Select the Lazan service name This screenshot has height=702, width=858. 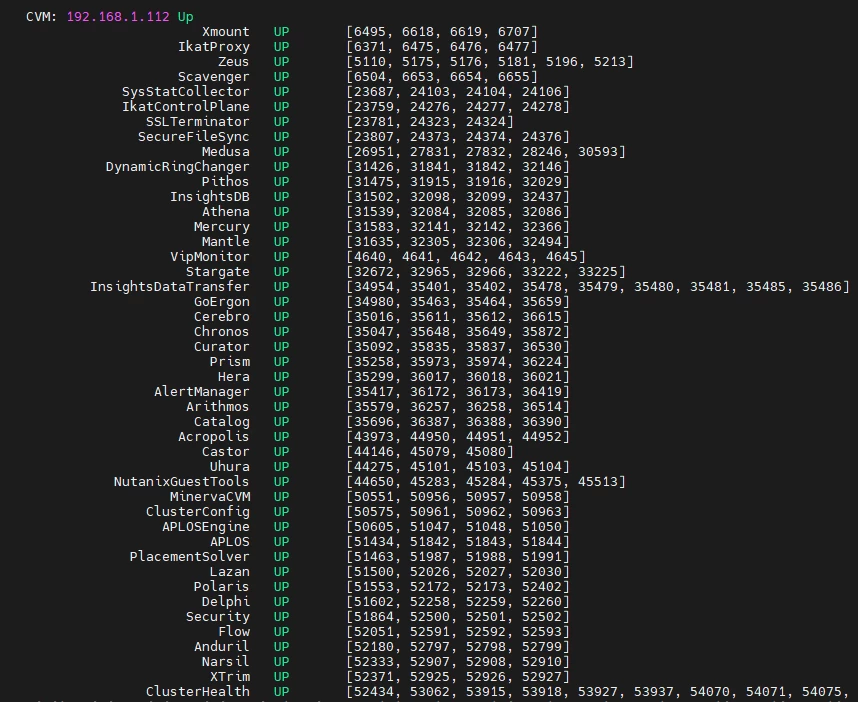[x=230, y=572]
